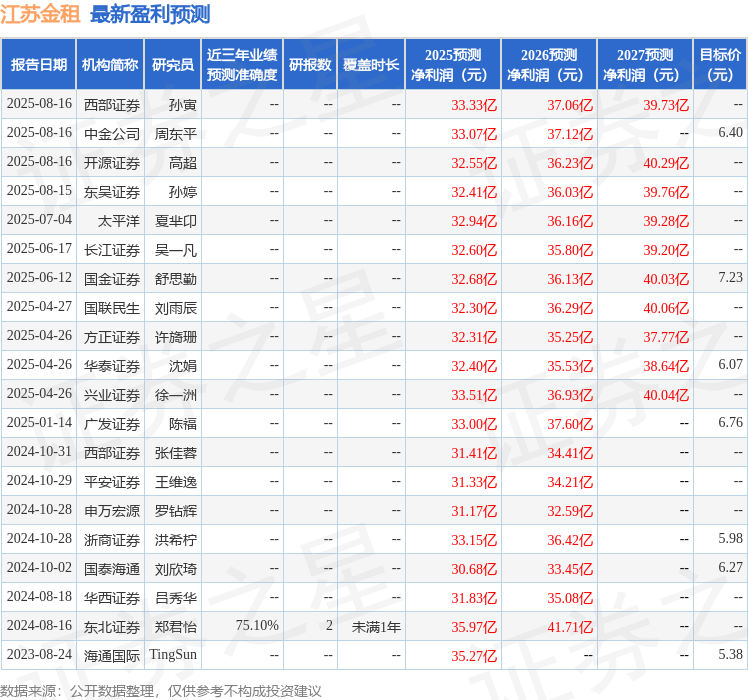Select researcher TingSun from 海通国际
This screenshot has width=748, height=700.
[x=174, y=655]
